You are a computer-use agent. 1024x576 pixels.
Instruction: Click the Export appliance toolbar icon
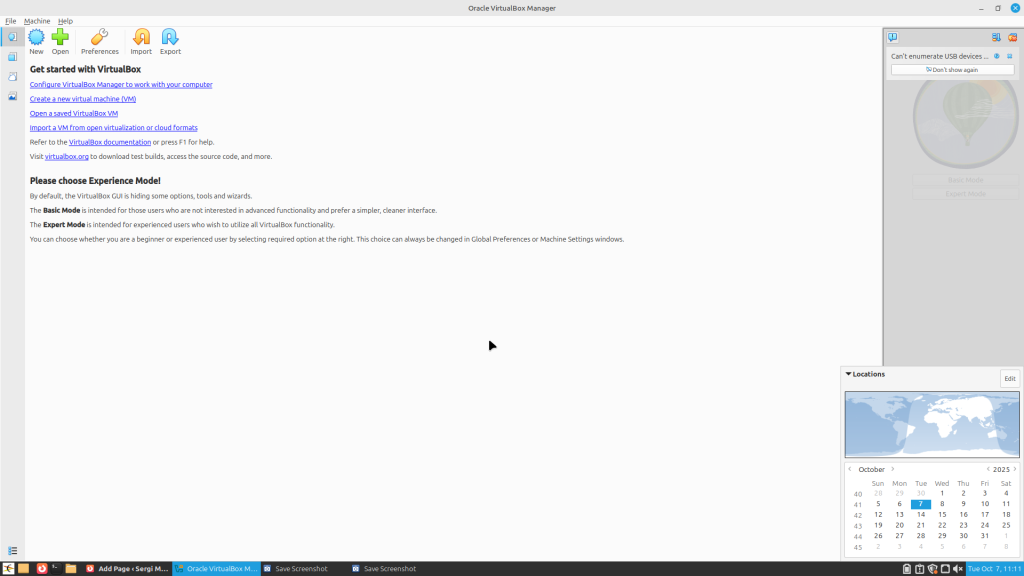[170, 41]
